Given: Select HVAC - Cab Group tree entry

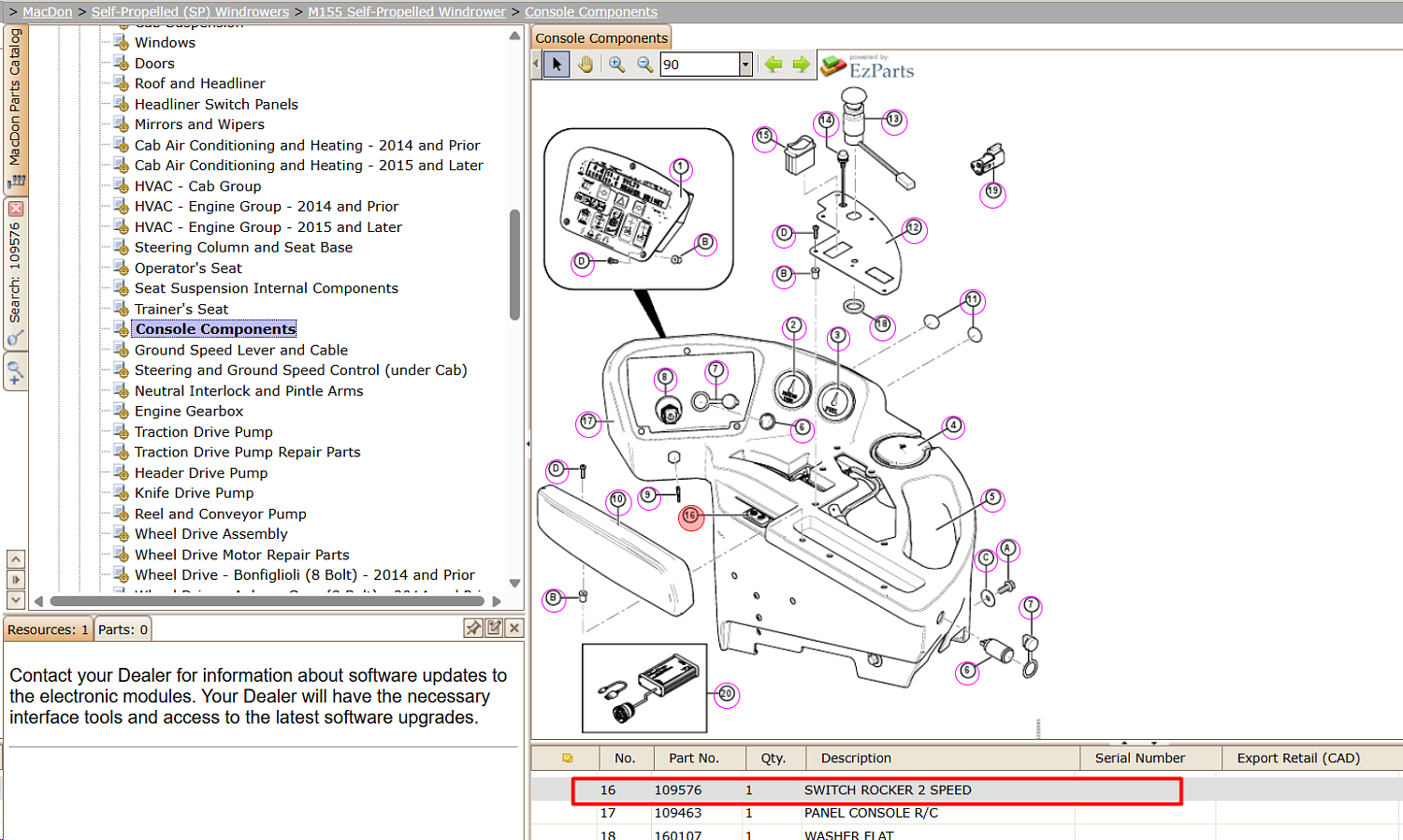Looking at the screenshot, I should coord(197,186).
